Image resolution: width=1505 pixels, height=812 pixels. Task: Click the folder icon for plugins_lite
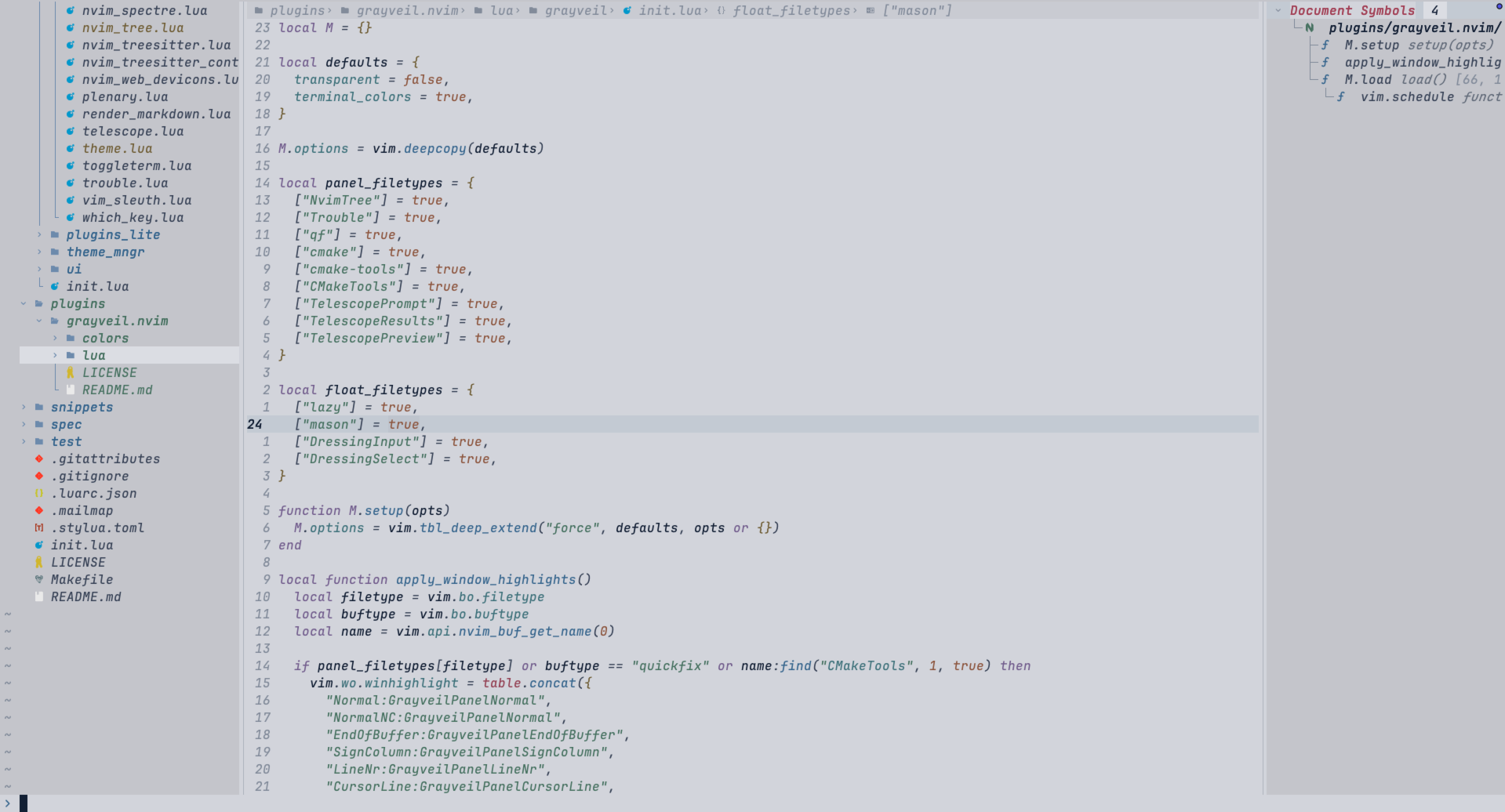pyautogui.click(x=55, y=234)
